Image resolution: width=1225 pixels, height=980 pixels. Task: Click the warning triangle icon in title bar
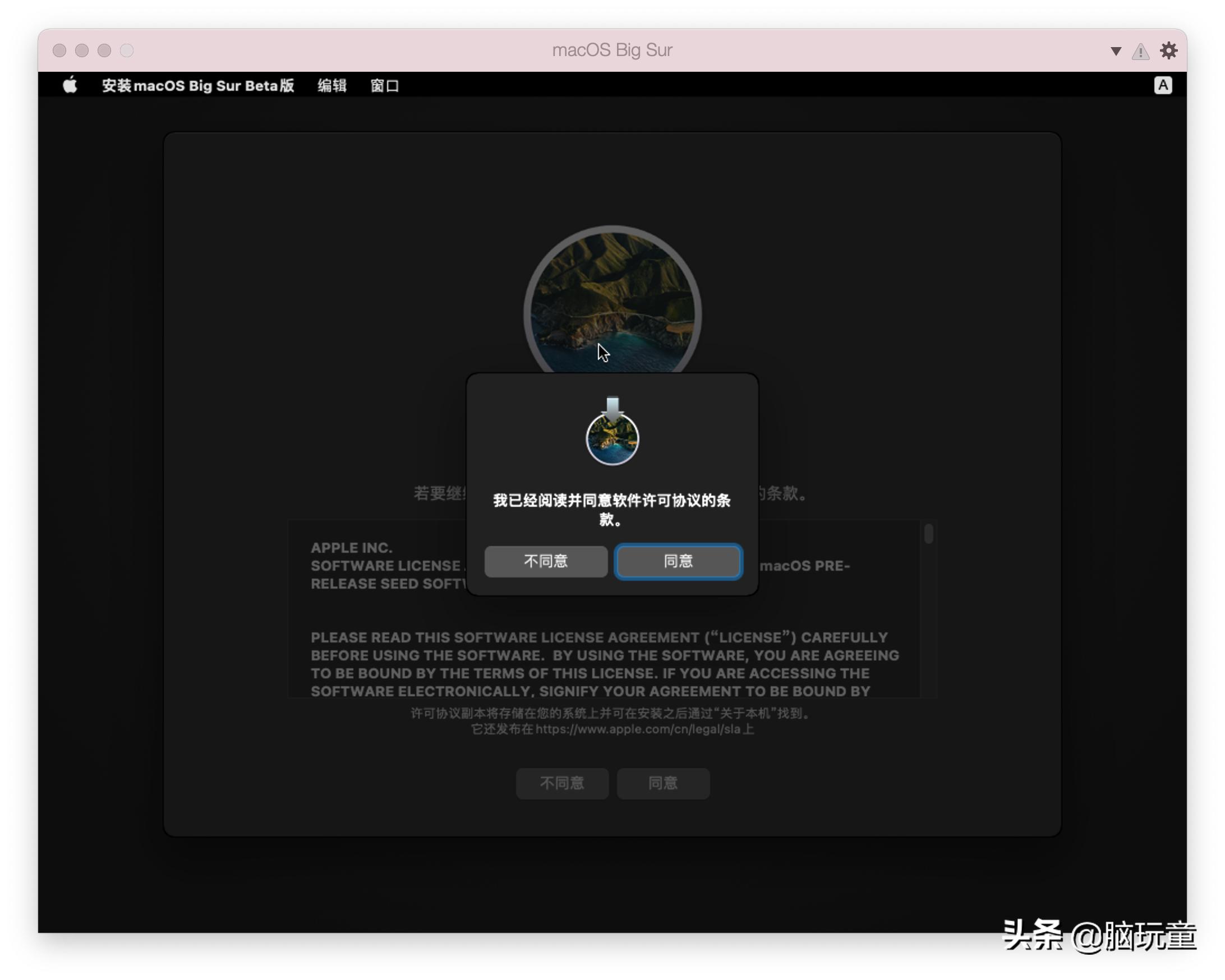pyautogui.click(x=1140, y=52)
